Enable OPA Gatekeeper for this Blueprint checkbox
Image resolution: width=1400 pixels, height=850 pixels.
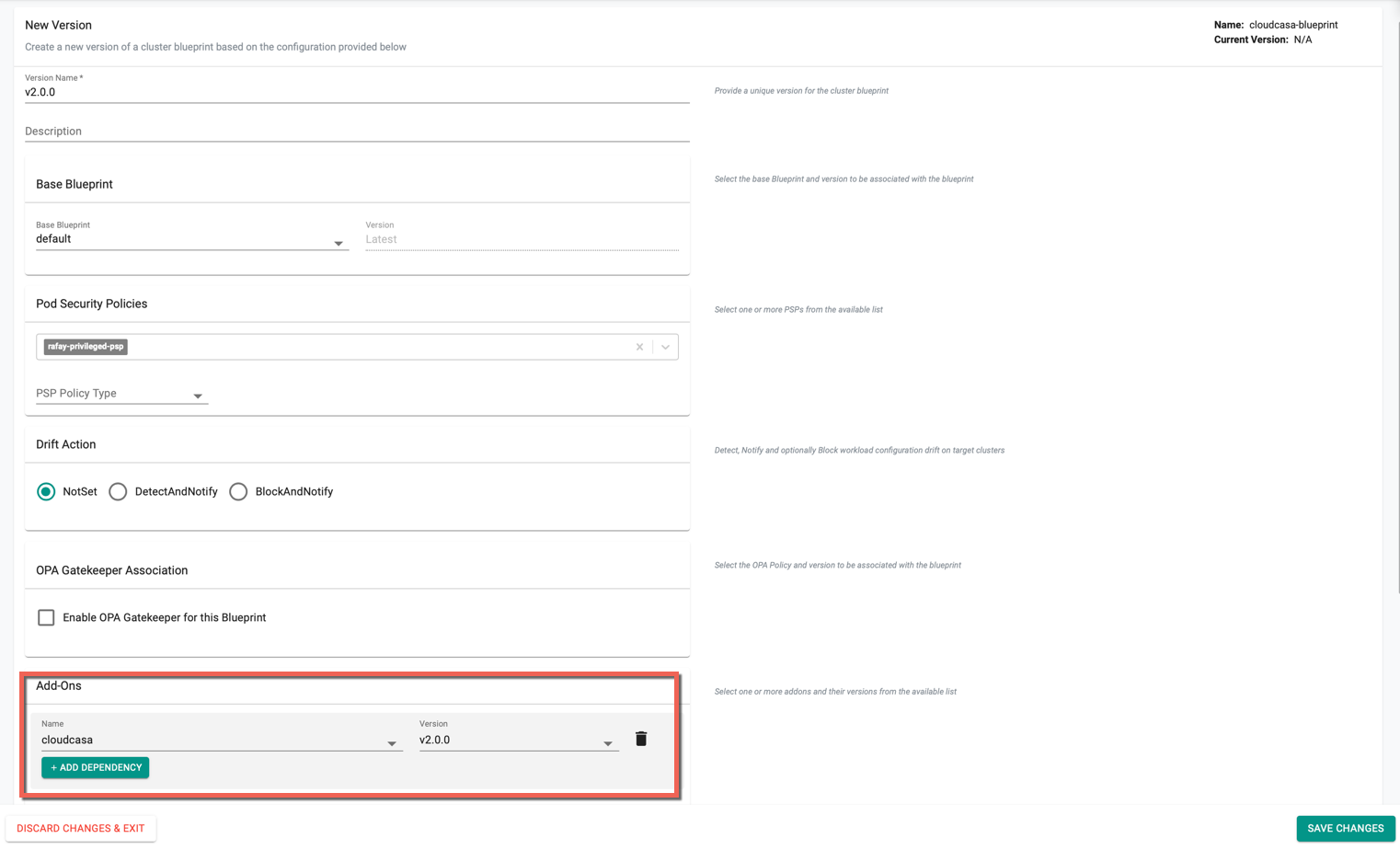46,617
